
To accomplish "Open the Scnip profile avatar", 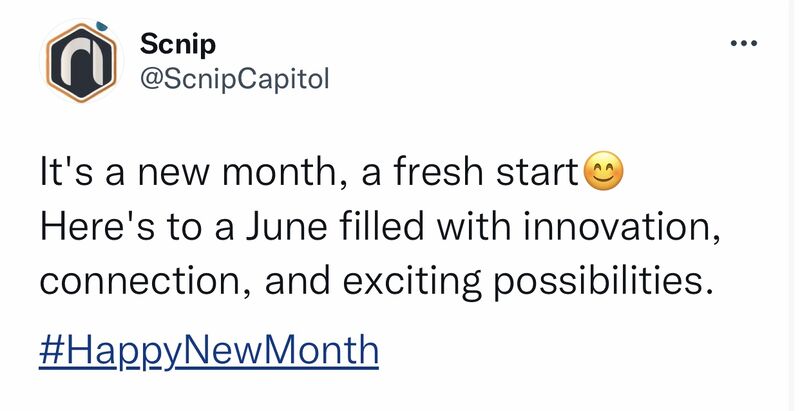I will (82, 62).
